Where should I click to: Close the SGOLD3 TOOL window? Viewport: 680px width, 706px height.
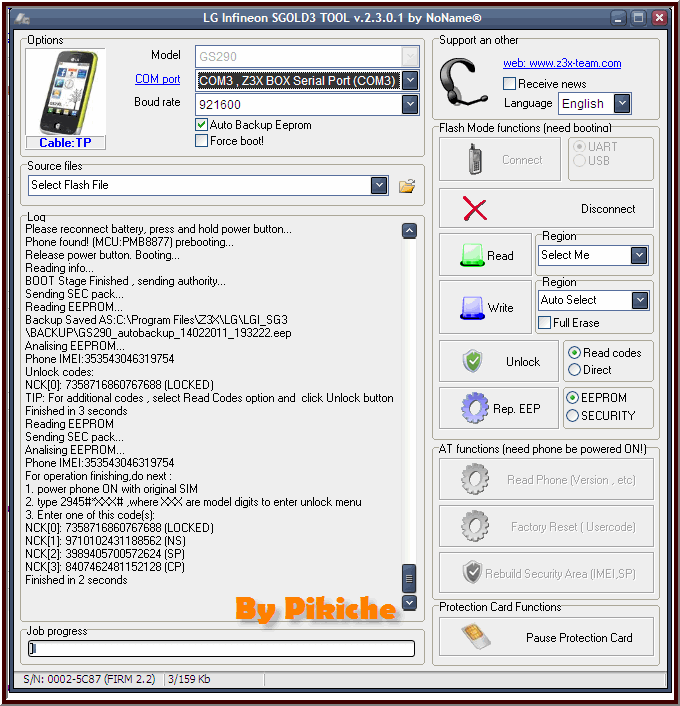tap(659, 18)
